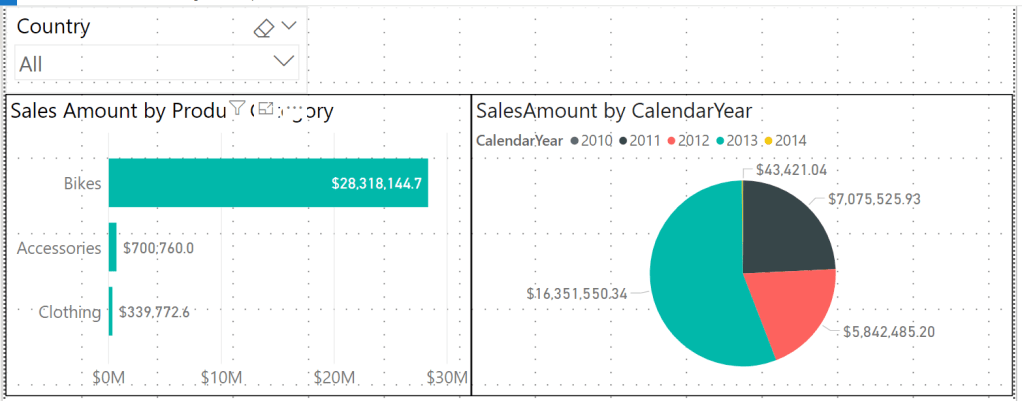This screenshot has width=1022, height=401.
Task: Click the 2010 legend marker
Action: [574, 140]
